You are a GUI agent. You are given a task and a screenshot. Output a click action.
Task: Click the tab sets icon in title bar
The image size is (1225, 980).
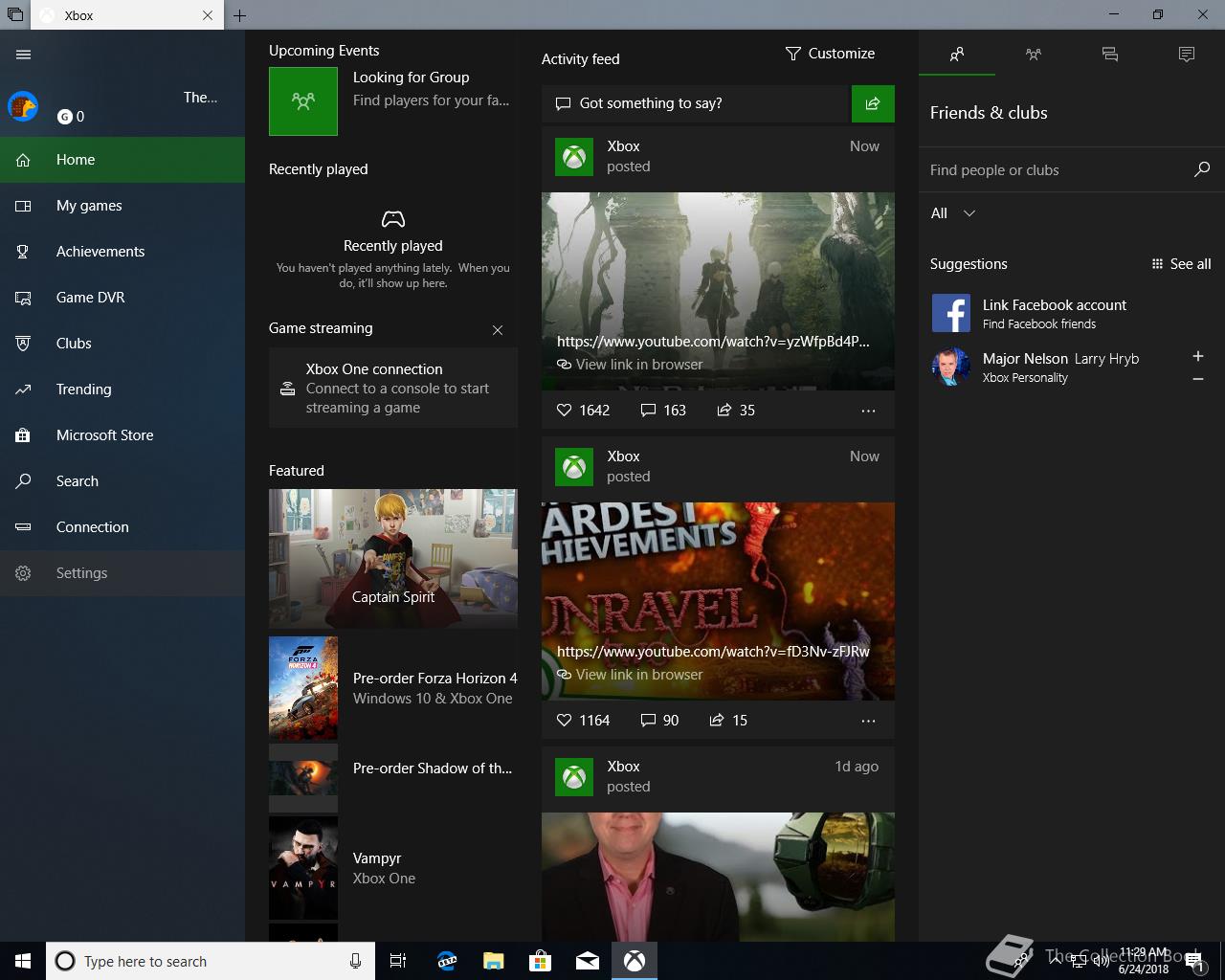(x=14, y=15)
